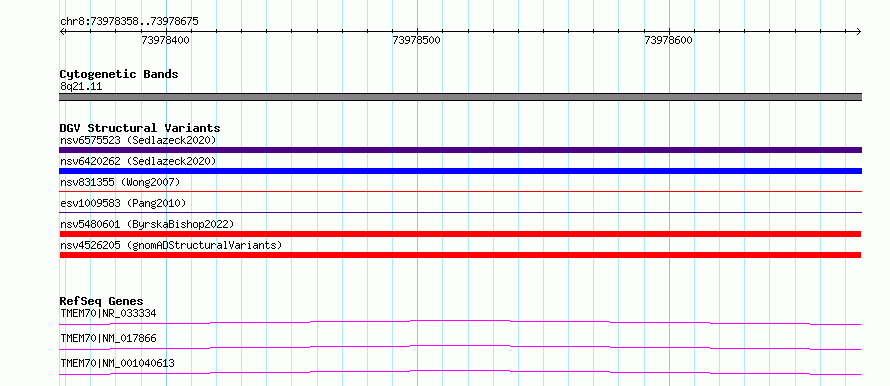Select the blue nsv6420262 variant bar
Screen dimensions: 890x386
[x=460, y=171]
